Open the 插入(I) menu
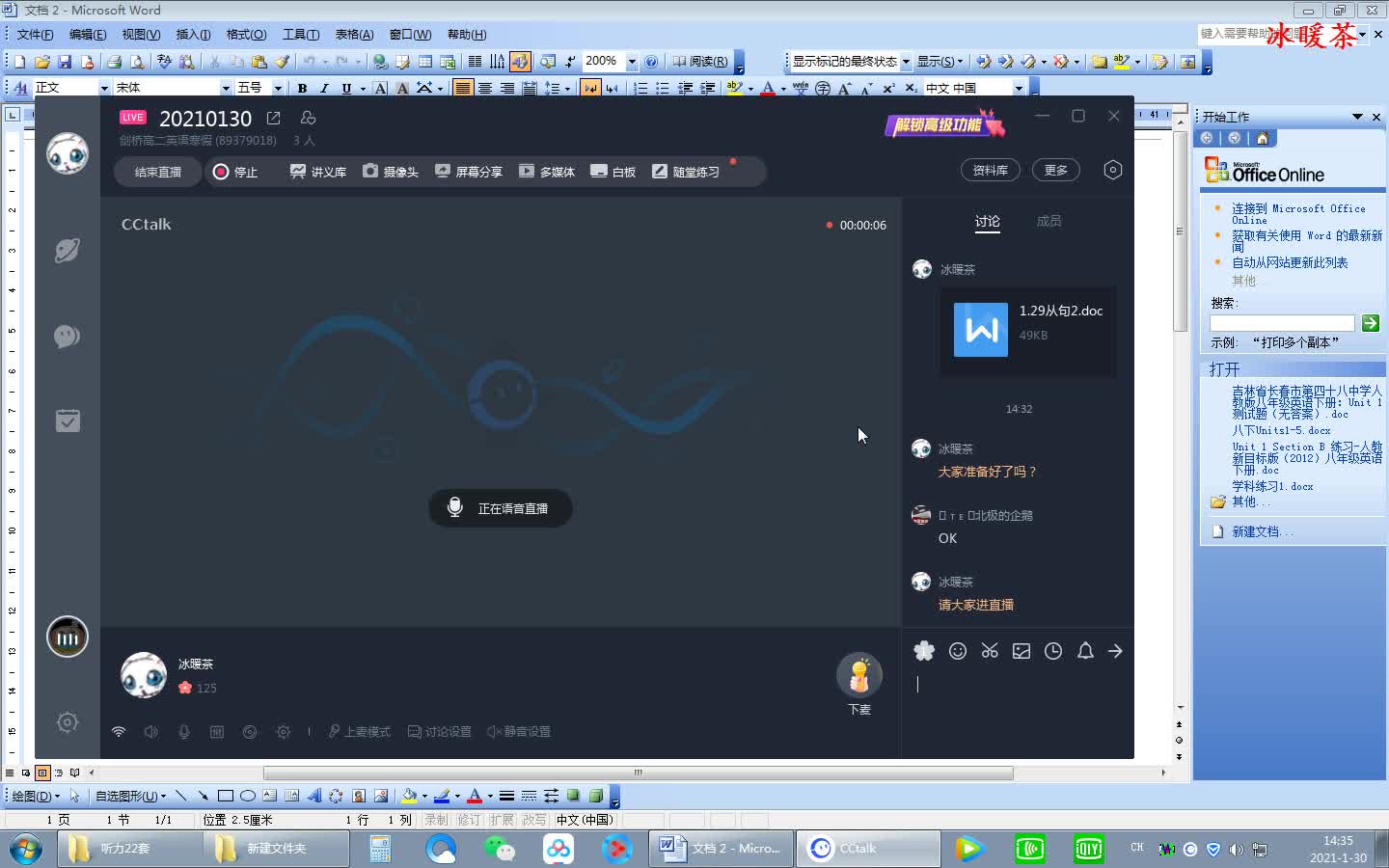1389x868 pixels. pyautogui.click(x=193, y=35)
